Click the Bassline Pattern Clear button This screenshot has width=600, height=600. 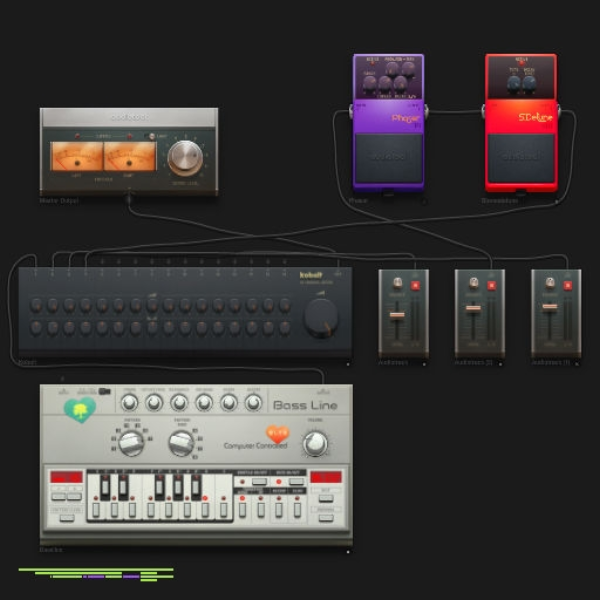coord(67,518)
